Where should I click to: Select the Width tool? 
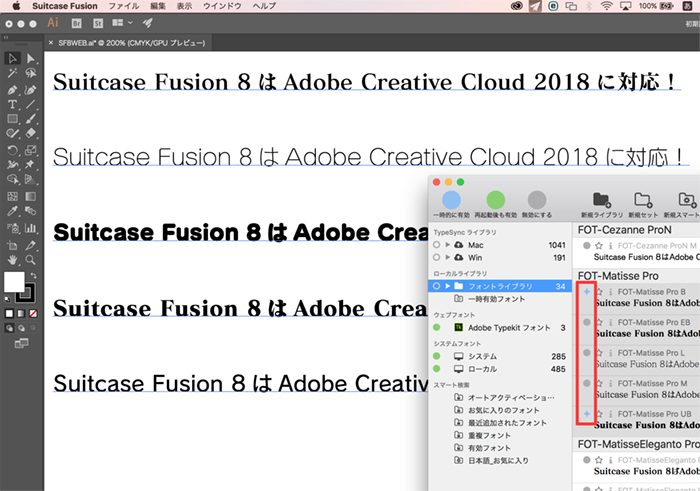[x=12, y=165]
